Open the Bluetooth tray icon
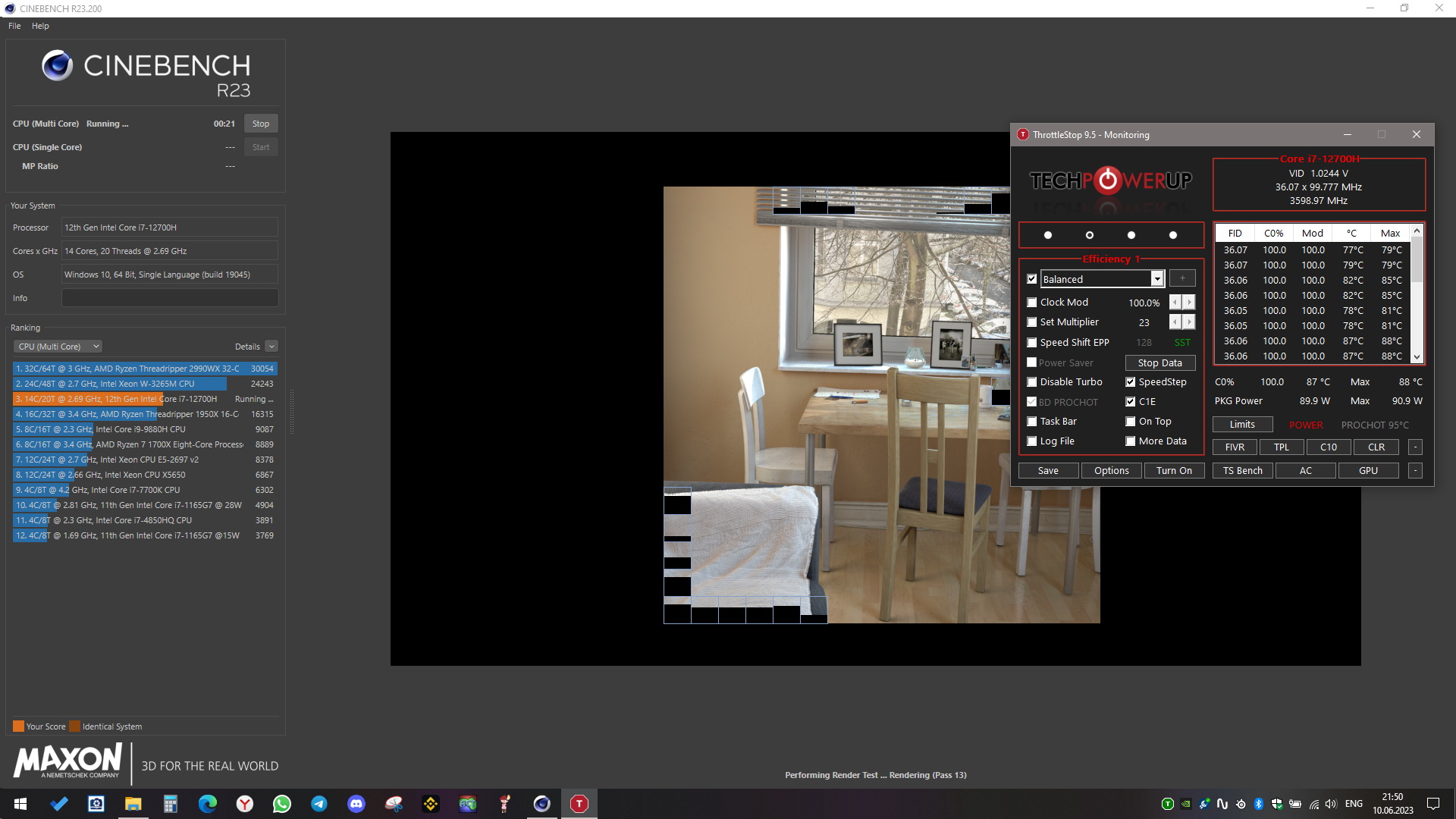 tap(1258, 804)
